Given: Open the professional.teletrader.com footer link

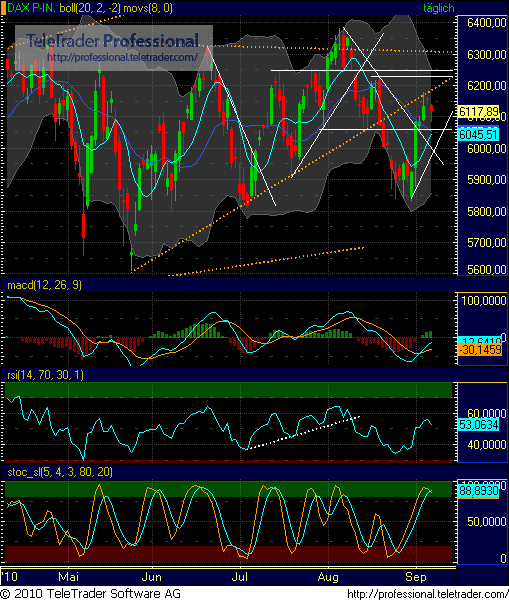Looking at the screenshot, I should pos(427,594).
